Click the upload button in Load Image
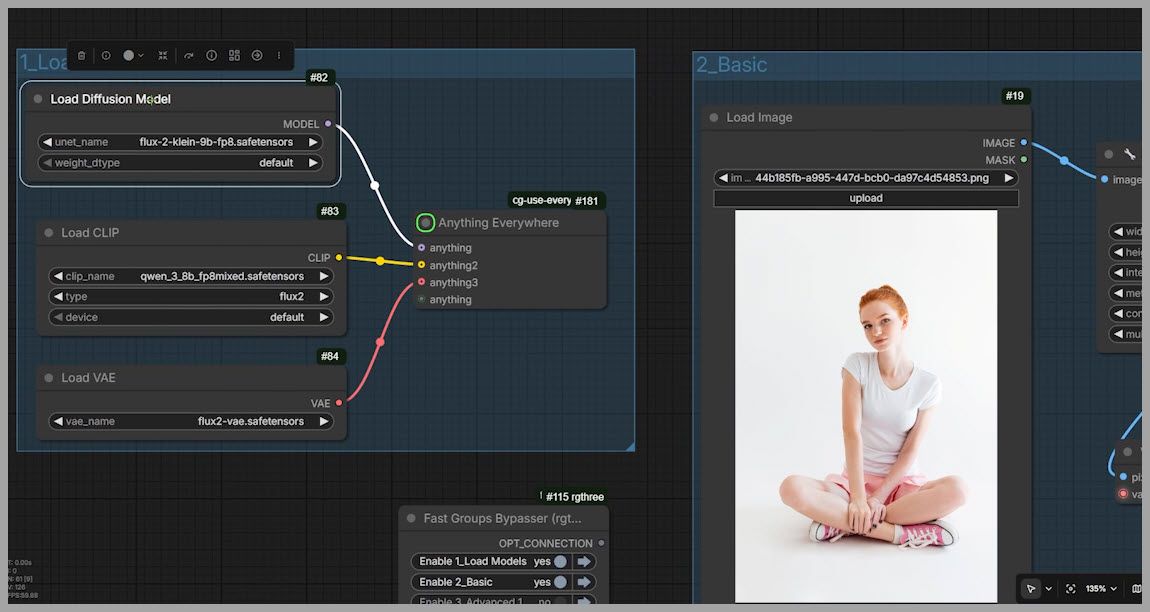The width and height of the screenshot is (1150, 612). coord(865,198)
